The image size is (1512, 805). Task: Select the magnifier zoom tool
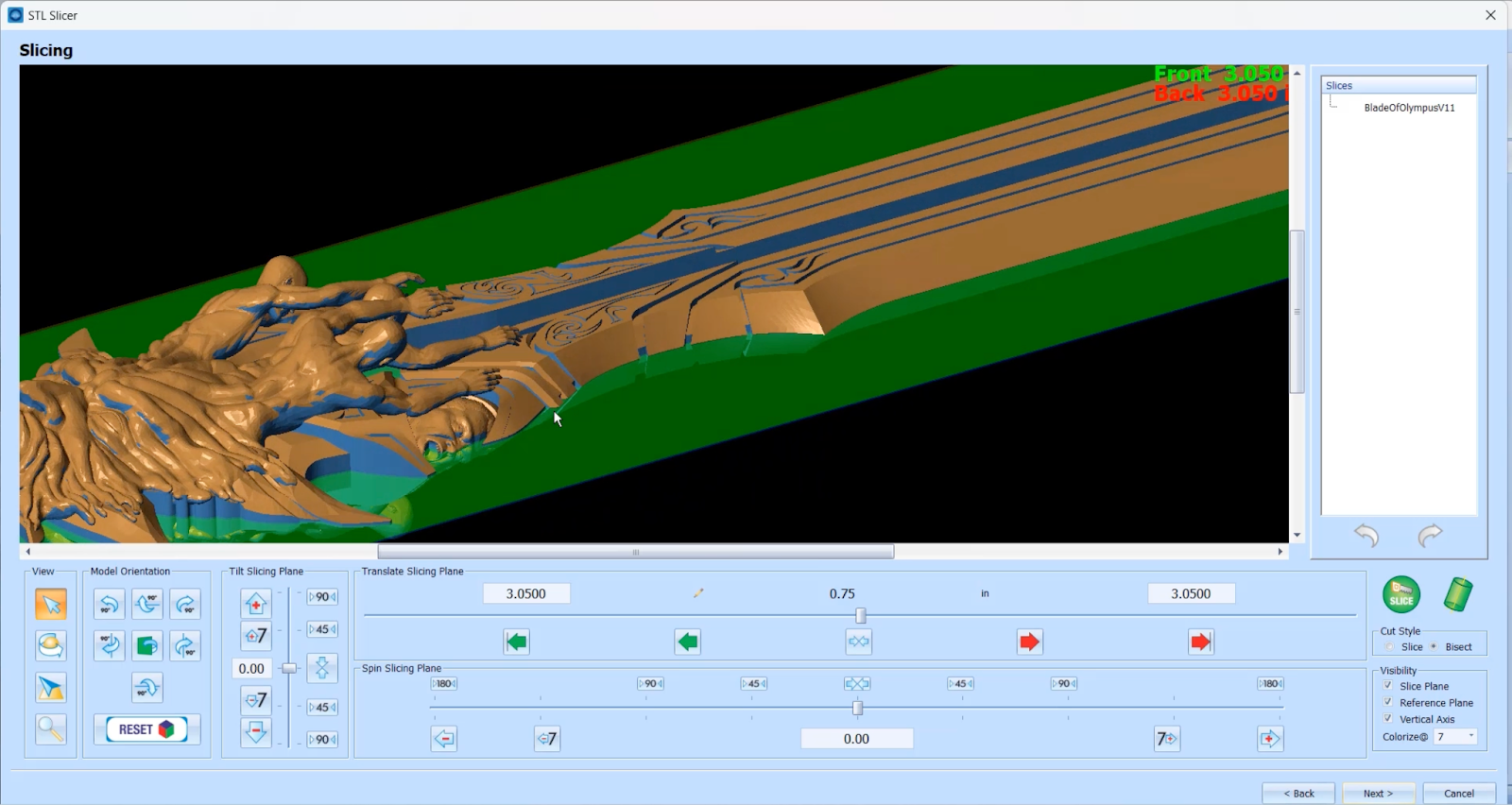pos(50,728)
